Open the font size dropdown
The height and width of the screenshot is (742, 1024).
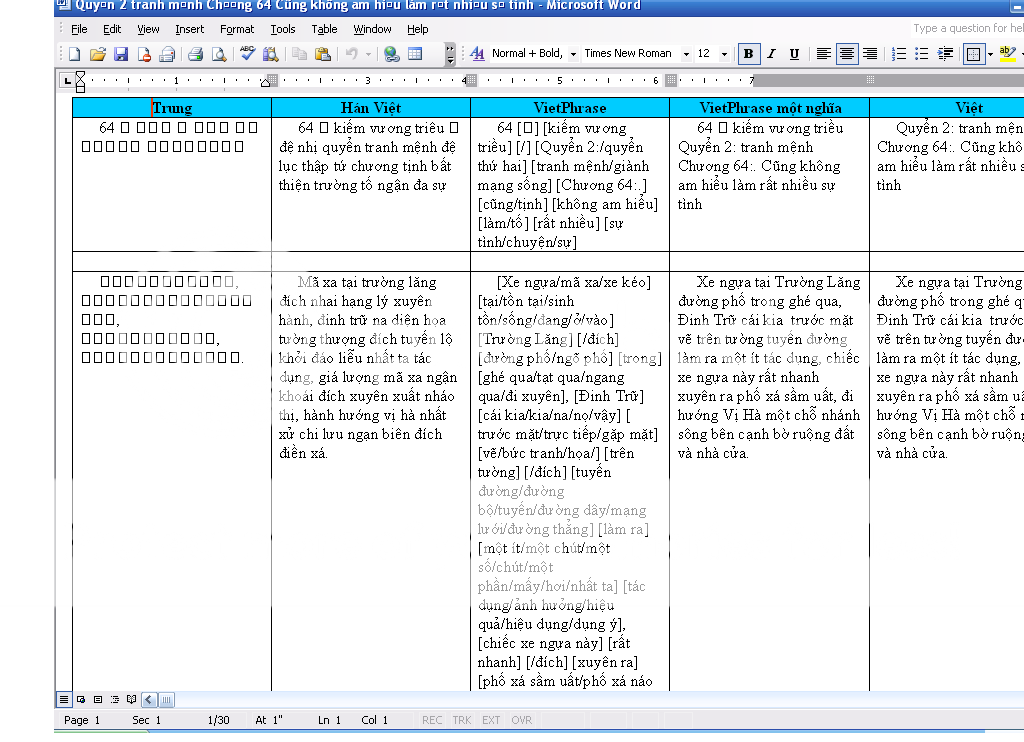[x=725, y=54]
